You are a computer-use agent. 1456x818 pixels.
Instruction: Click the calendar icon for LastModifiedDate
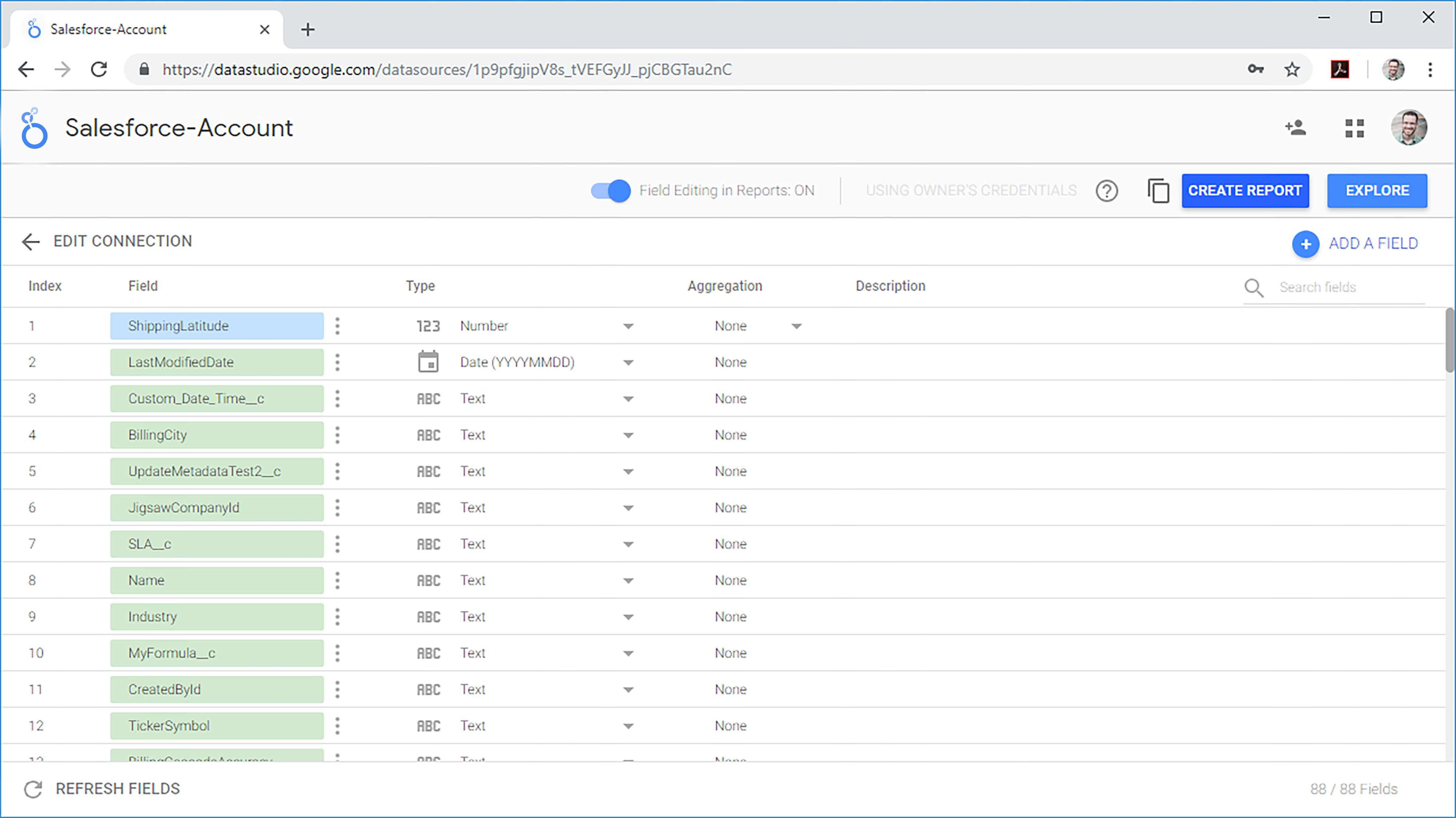pos(429,362)
